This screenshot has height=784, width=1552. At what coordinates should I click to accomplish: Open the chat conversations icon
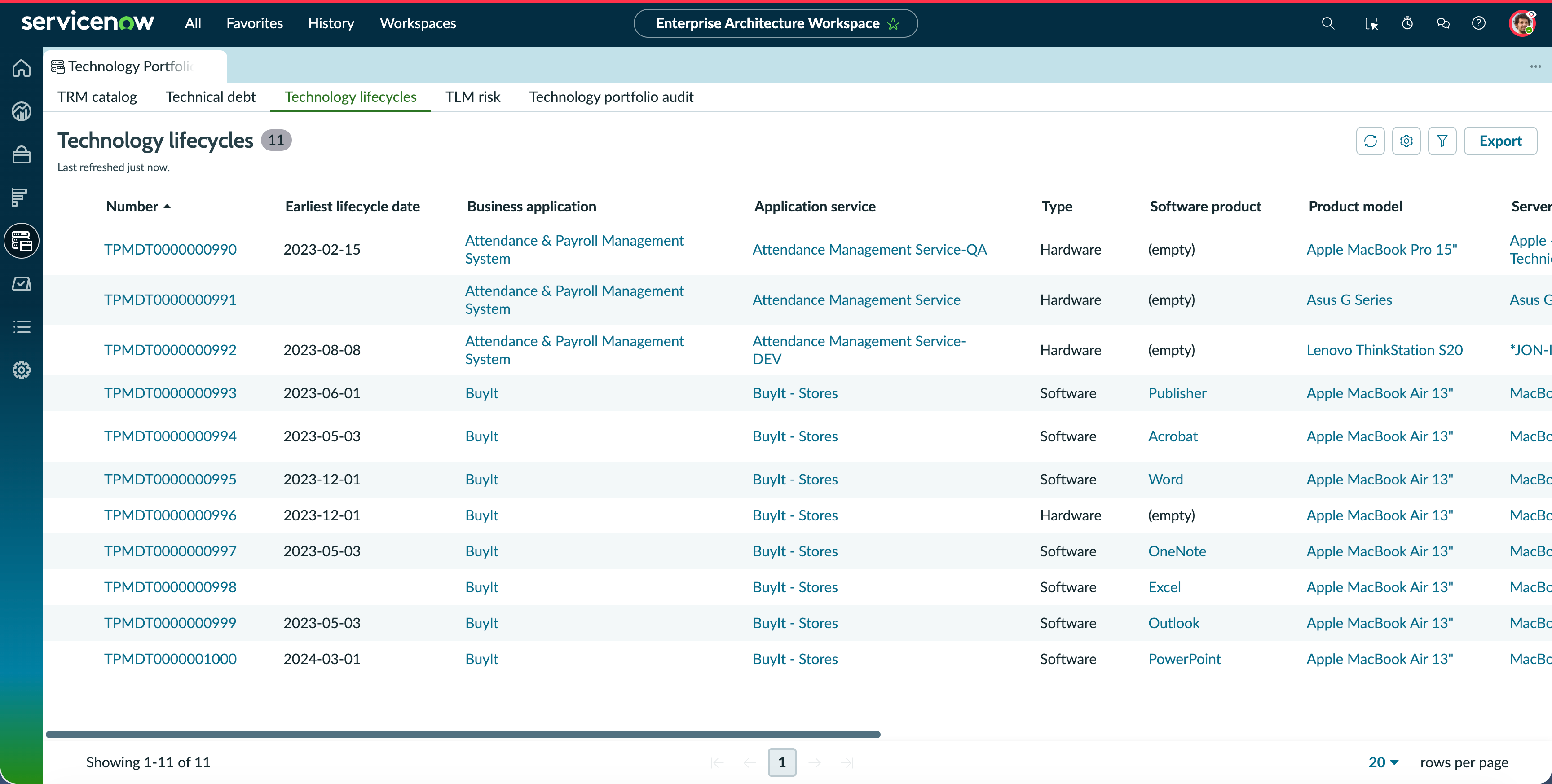(x=1443, y=23)
